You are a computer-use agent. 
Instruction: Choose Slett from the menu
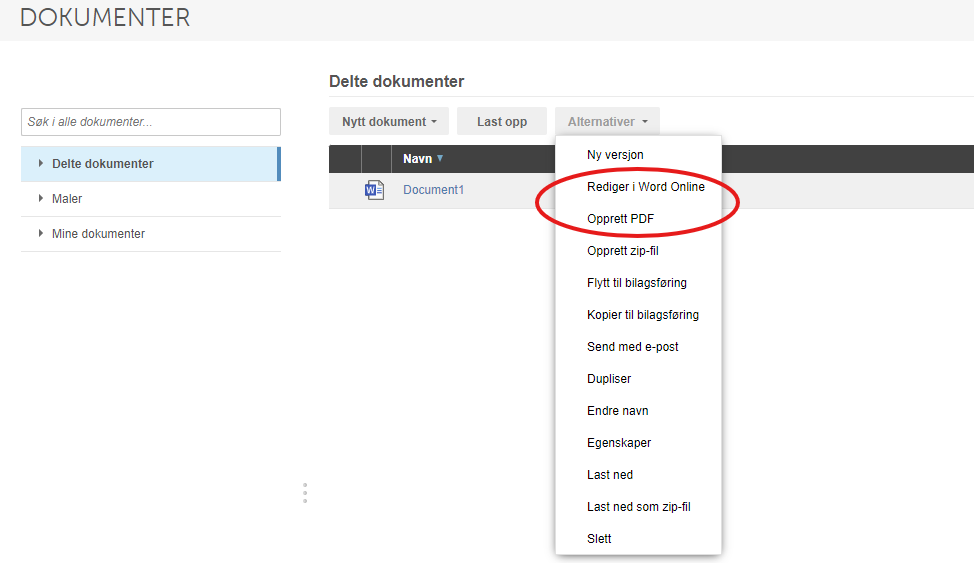tap(639, 539)
